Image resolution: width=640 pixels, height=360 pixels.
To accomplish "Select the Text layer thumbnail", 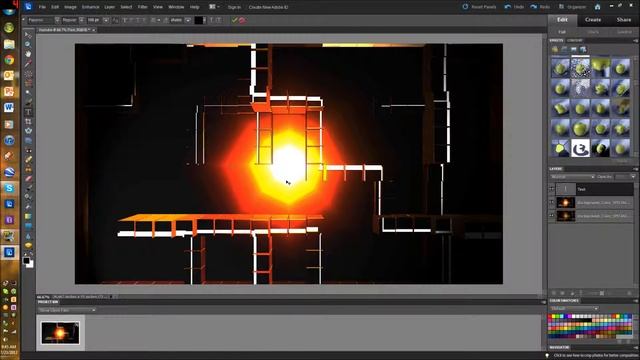I will [x=566, y=189].
